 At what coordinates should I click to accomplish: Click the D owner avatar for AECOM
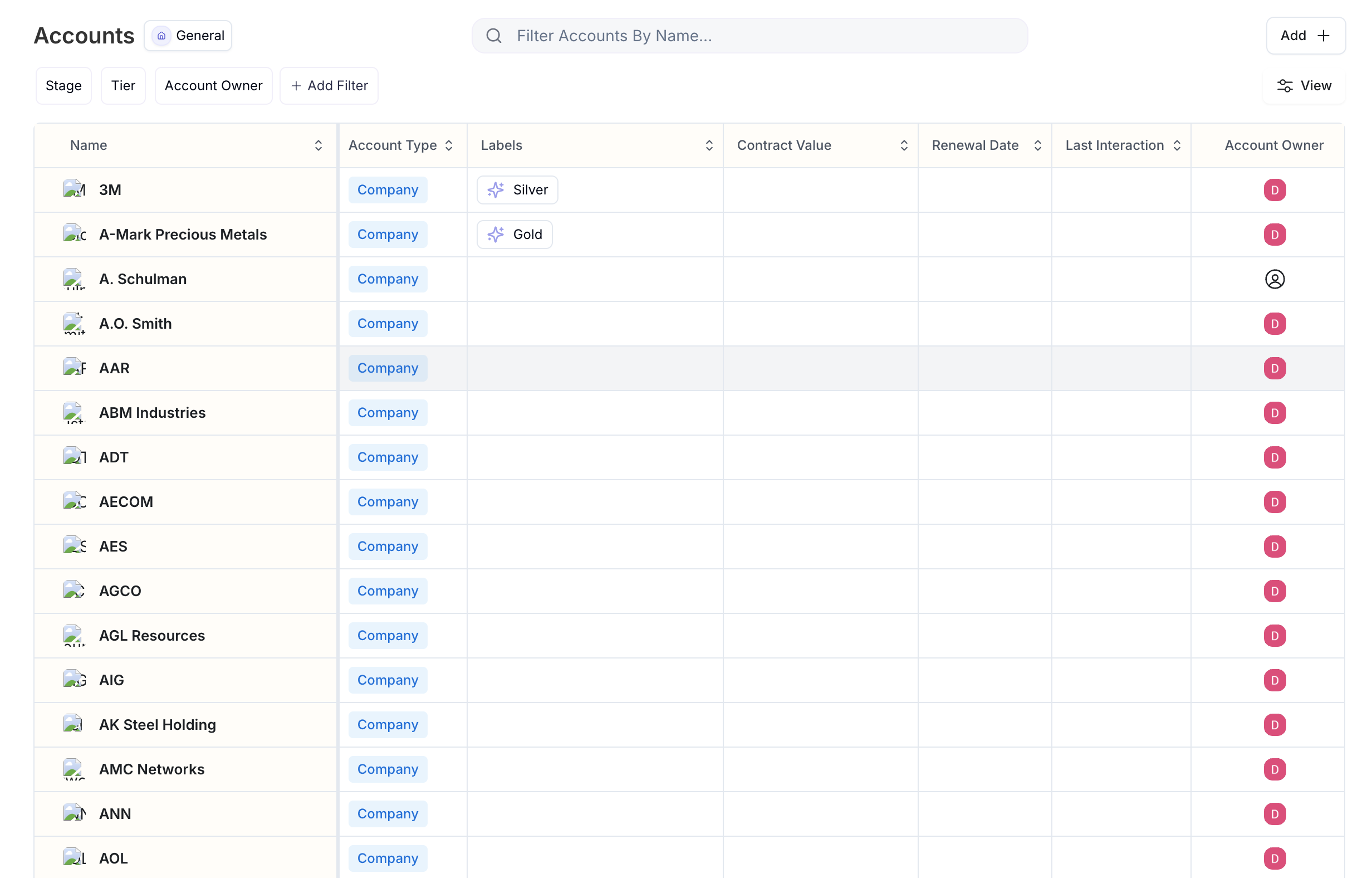coord(1274,502)
